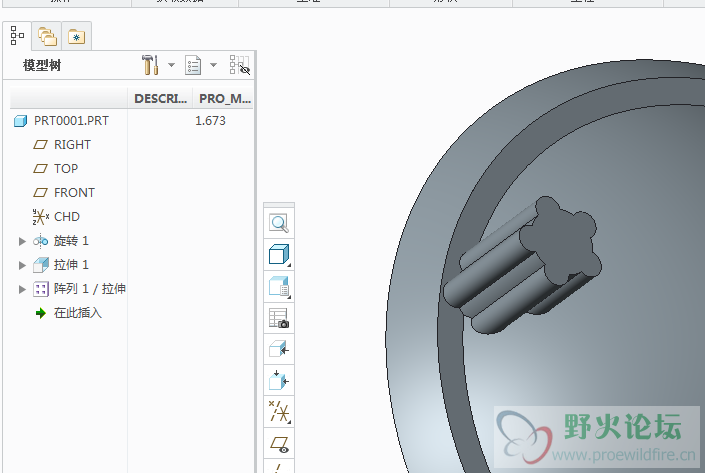Select the RIGHT datum plane
This screenshot has width=705, height=473.
72,145
